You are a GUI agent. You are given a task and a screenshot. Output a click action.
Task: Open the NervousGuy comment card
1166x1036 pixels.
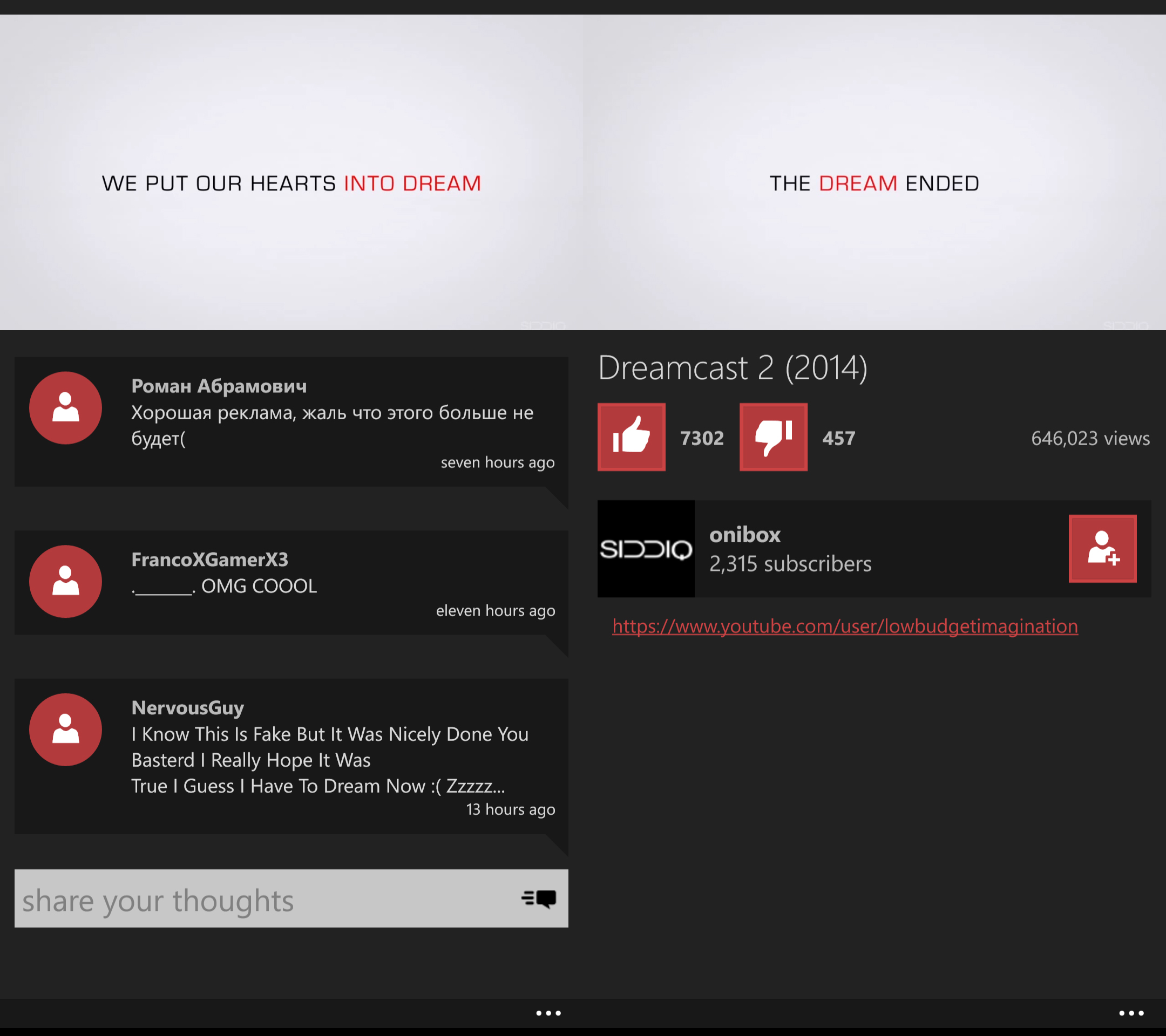[x=291, y=756]
